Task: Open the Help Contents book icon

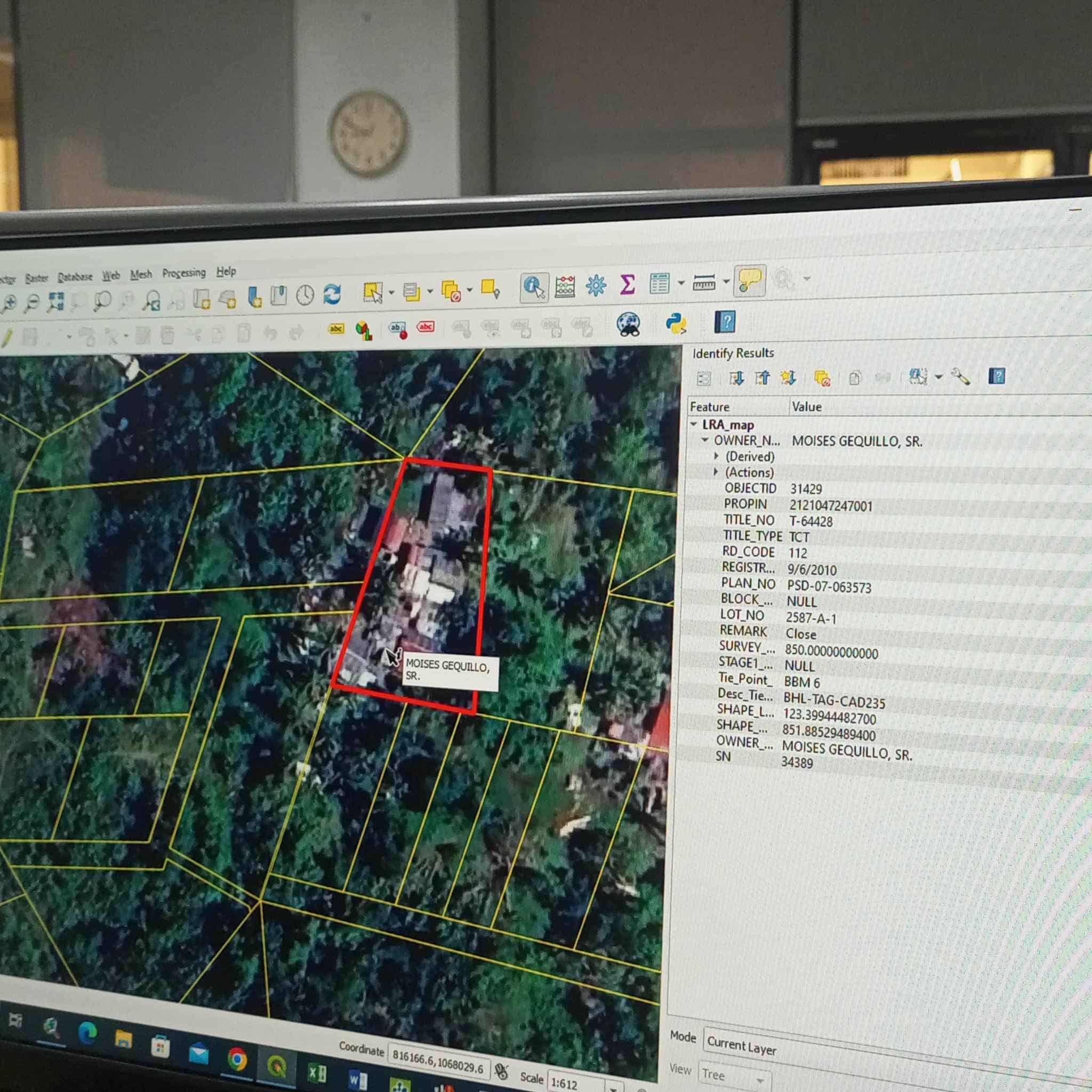Action: (x=725, y=322)
